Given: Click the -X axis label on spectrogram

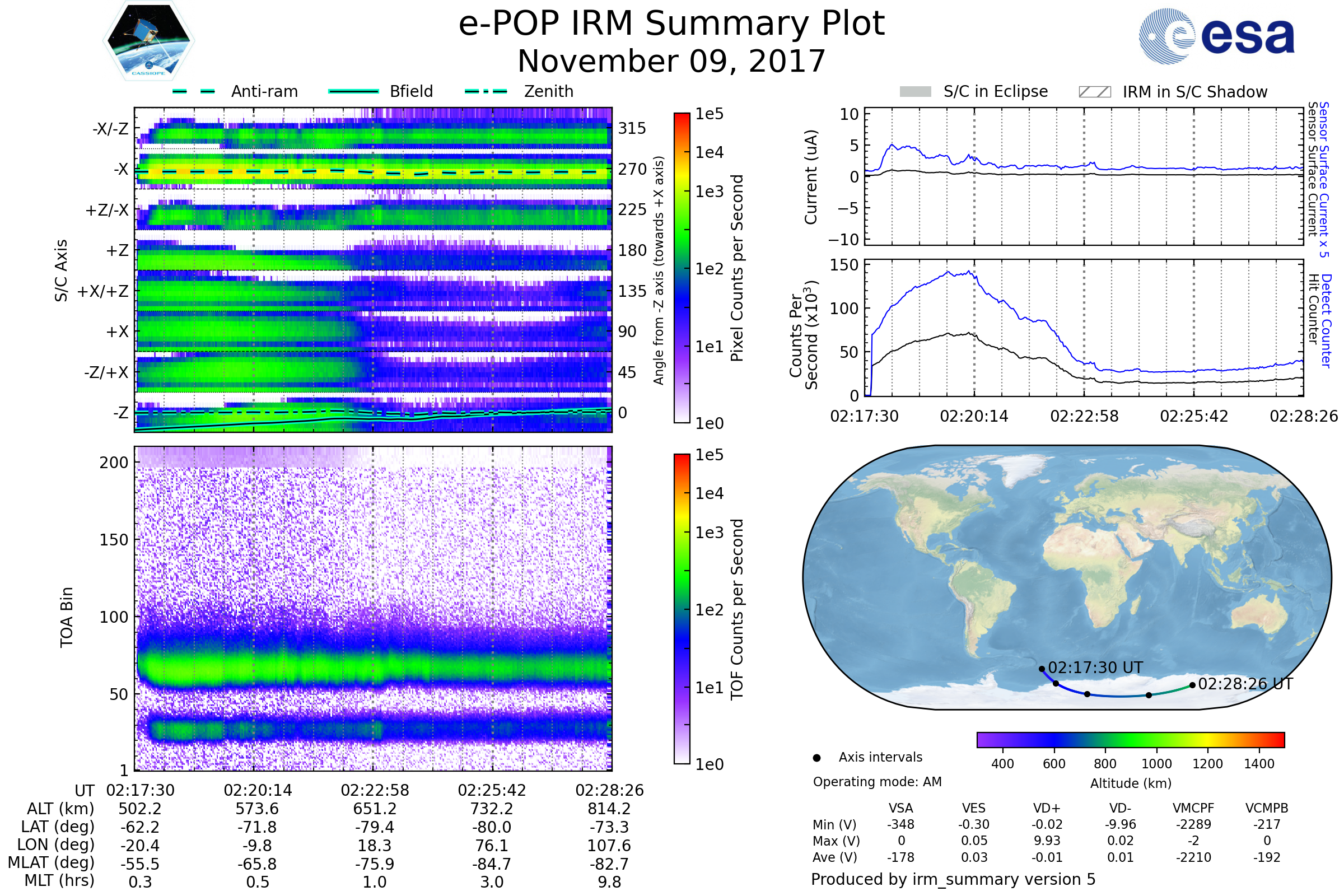Looking at the screenshot, I should (120, 169).
